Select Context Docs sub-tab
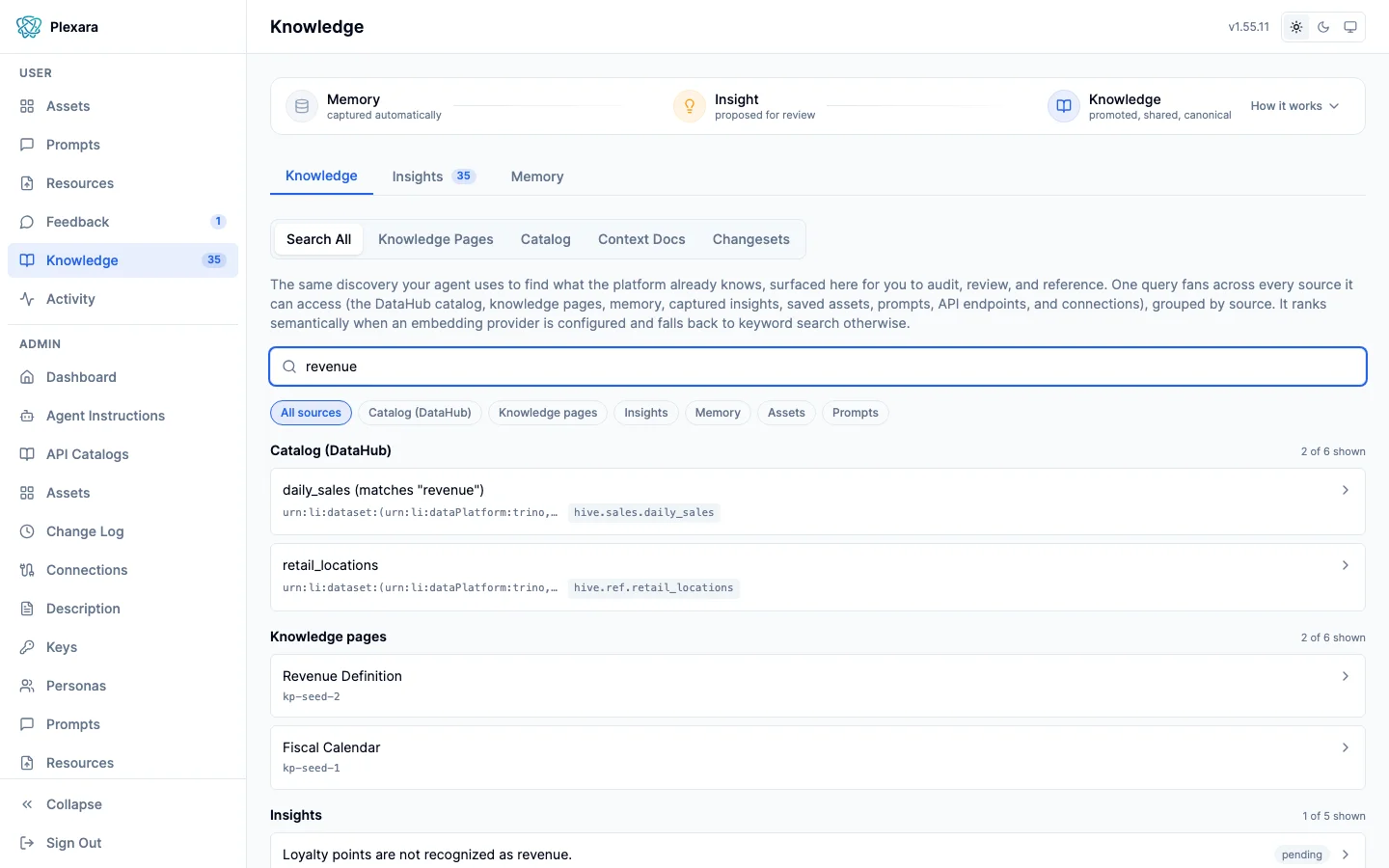1389x868 pixels. coord(641,239)
